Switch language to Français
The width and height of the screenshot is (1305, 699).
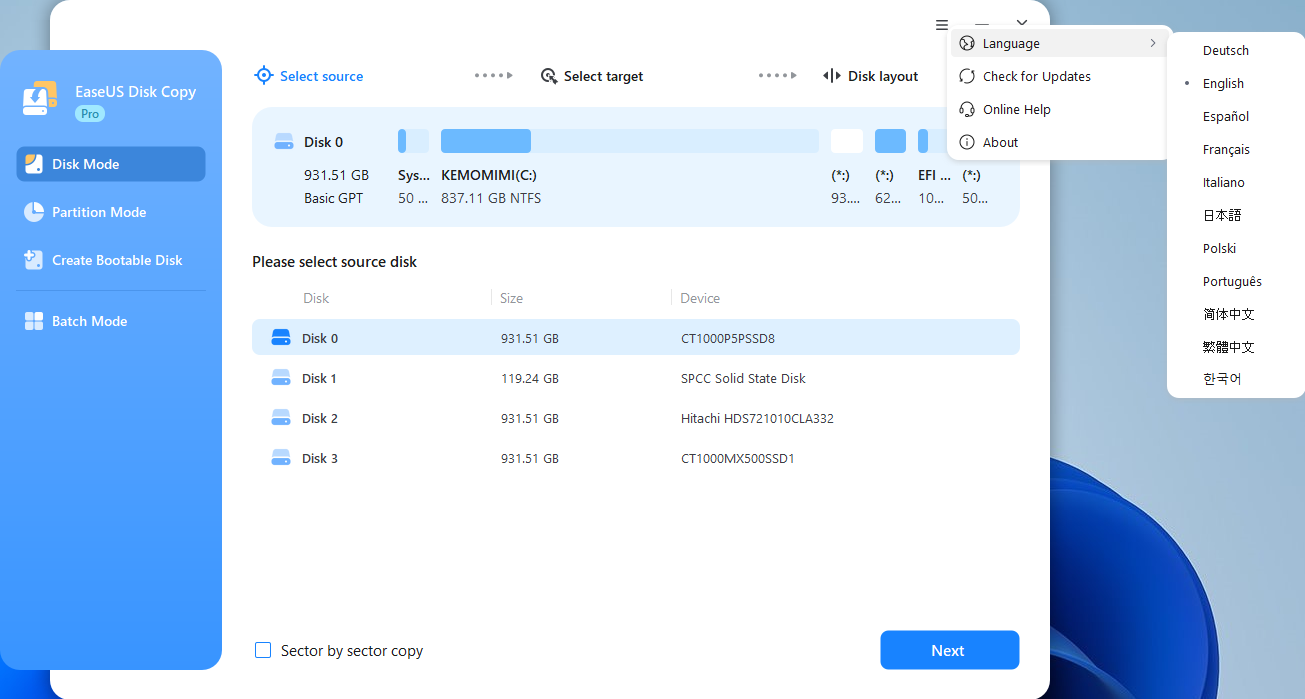coord(1226,149)
